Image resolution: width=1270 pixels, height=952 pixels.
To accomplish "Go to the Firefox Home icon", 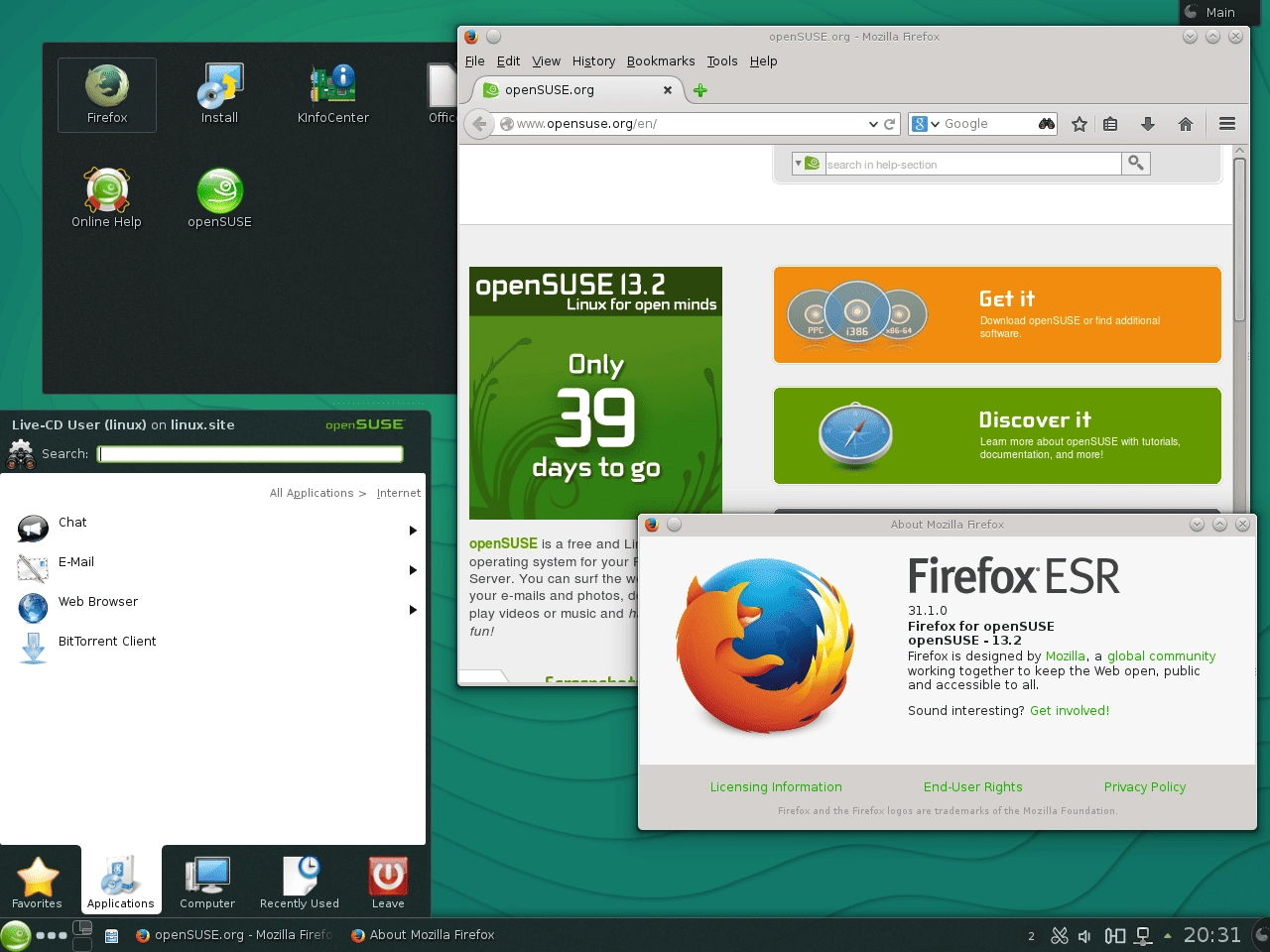I will pyautogui.click(x=1185, y=124).
